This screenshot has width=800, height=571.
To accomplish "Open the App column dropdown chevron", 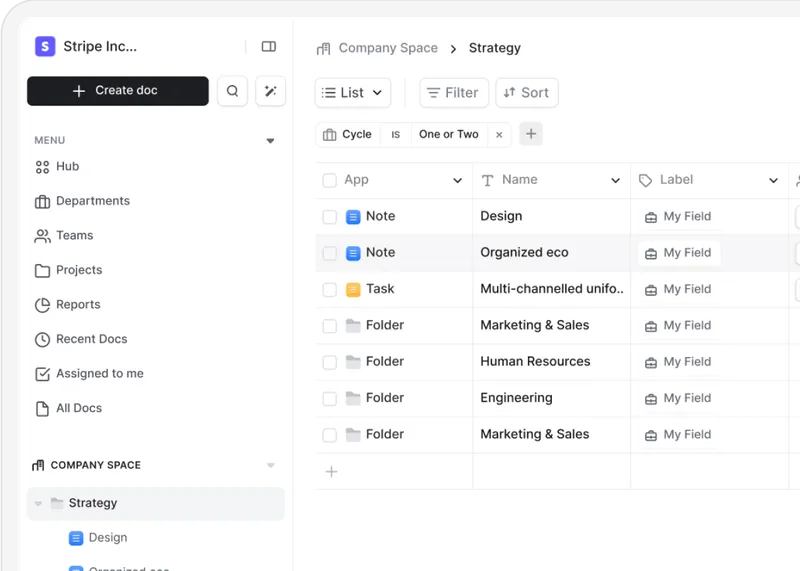I will tap(458, 180).
